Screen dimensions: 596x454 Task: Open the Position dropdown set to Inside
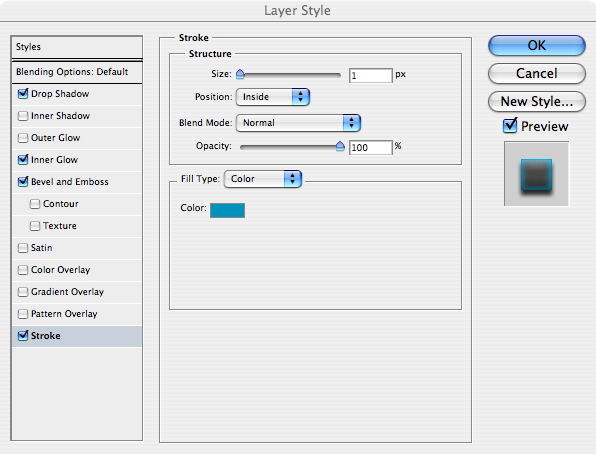(x=273, y=97)
